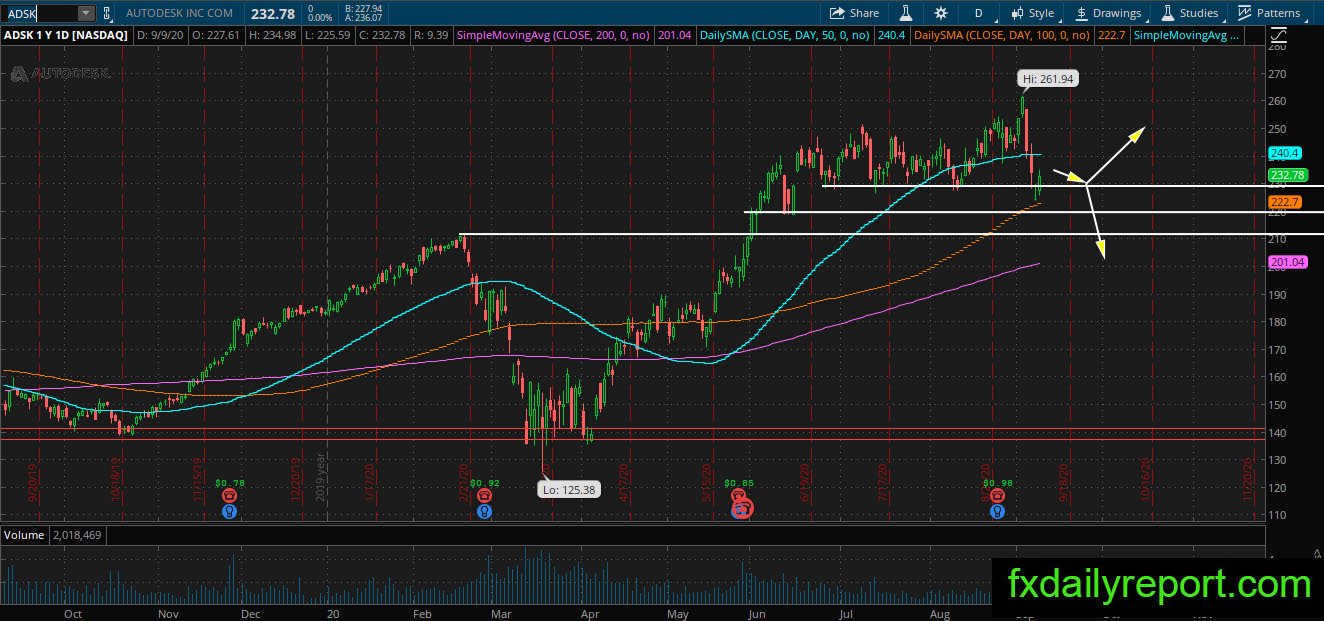Click the $0.98 earnings value
The image size is (1324, 621).
(x=997, y=483)
